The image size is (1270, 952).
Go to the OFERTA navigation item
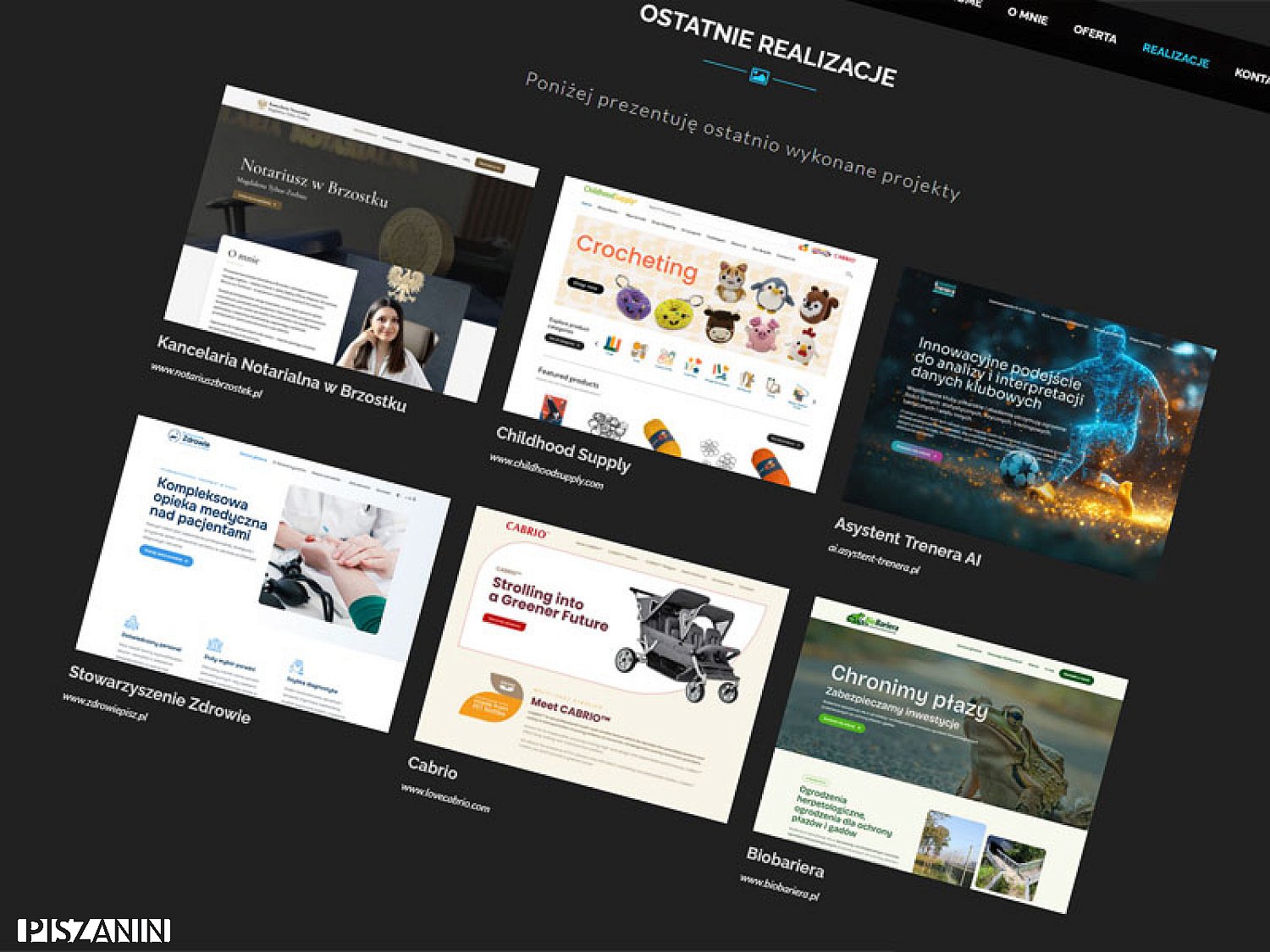[x=1095, y=34]
